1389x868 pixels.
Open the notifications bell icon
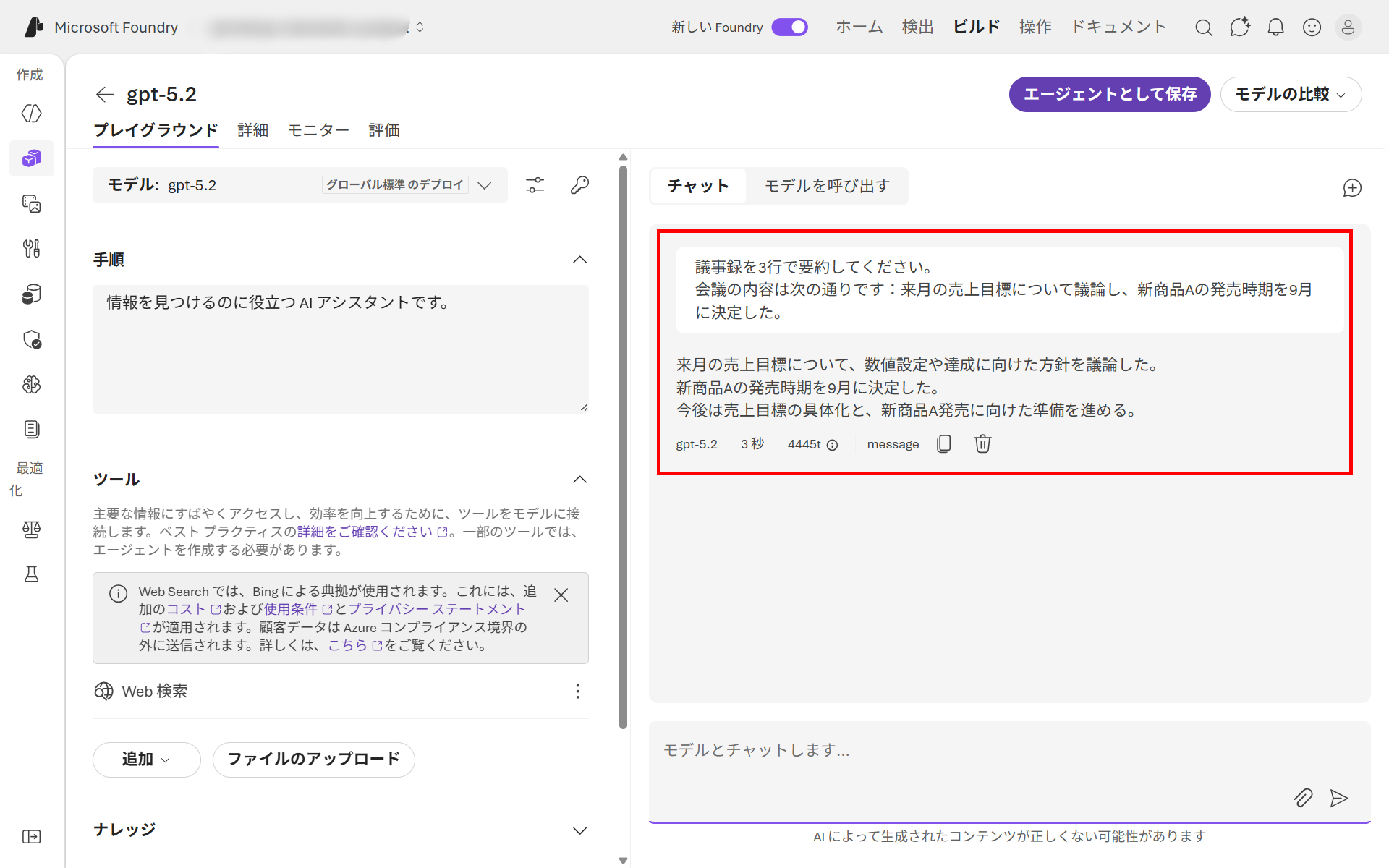coord(1276,27)
